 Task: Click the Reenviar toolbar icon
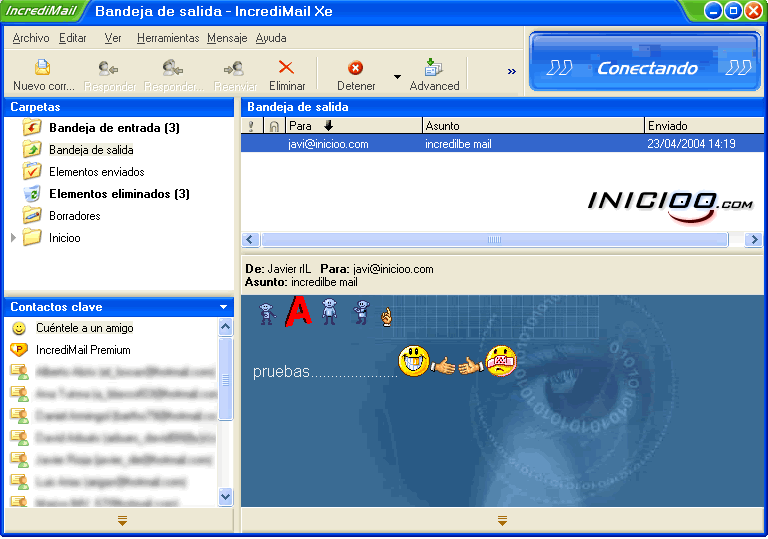click(x=234, y=68)
